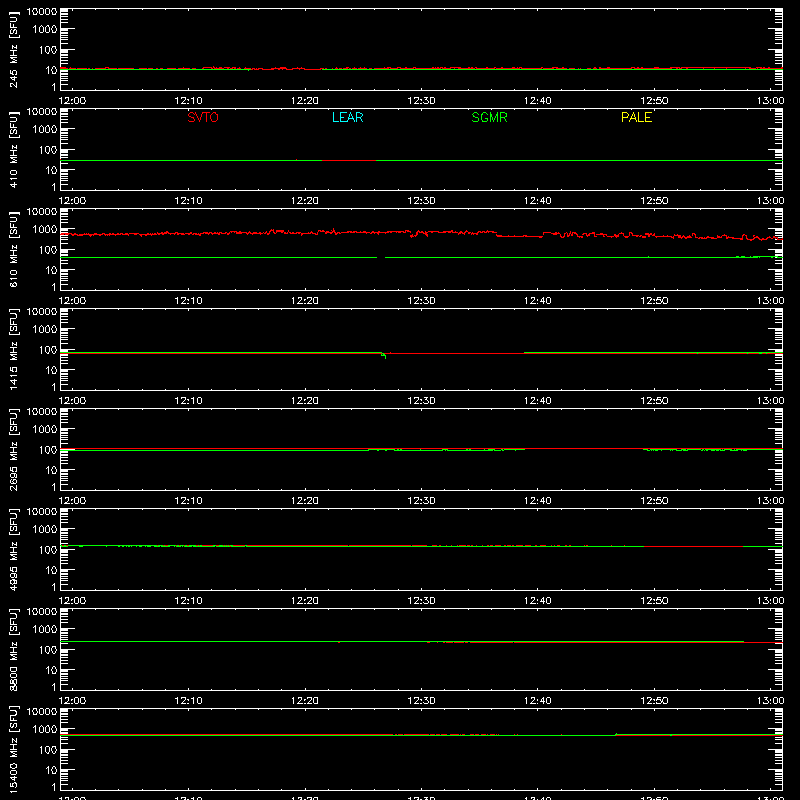Click the 1000 y-tick of 15400 MHz panel
This screenshot has width=800, height=800.
45,730
